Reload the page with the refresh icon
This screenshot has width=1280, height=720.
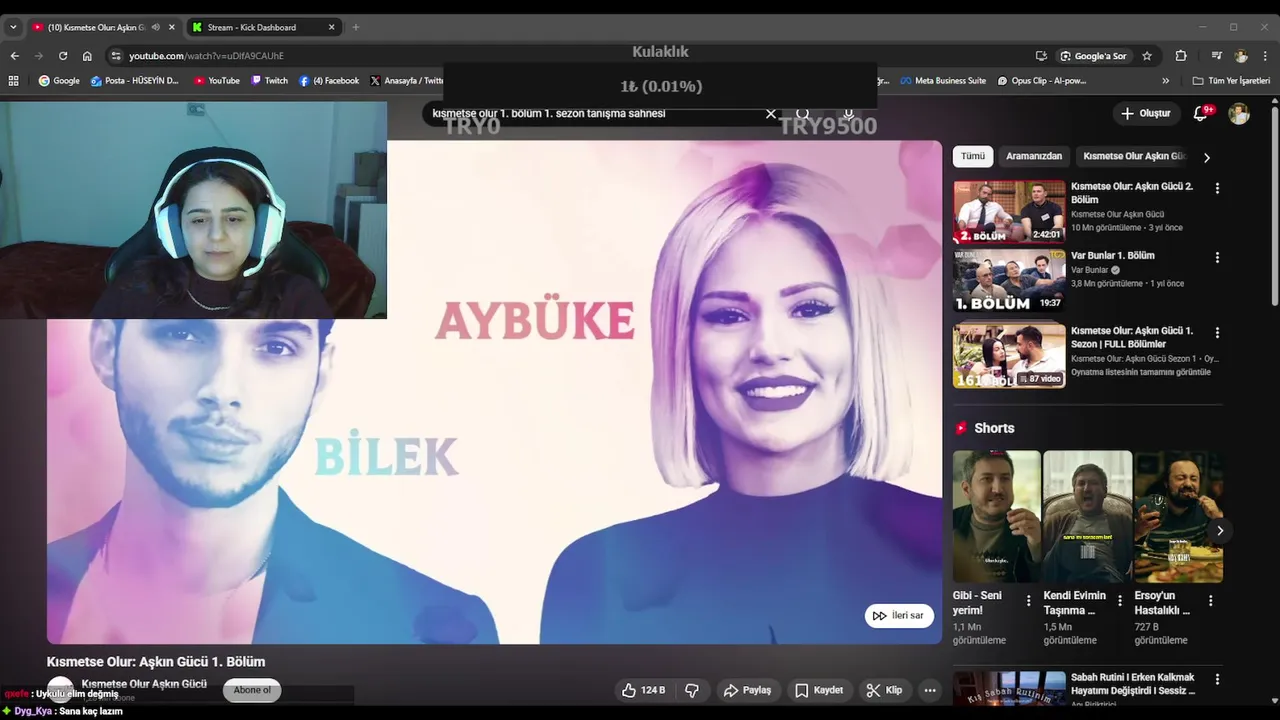tap(63, 56)
